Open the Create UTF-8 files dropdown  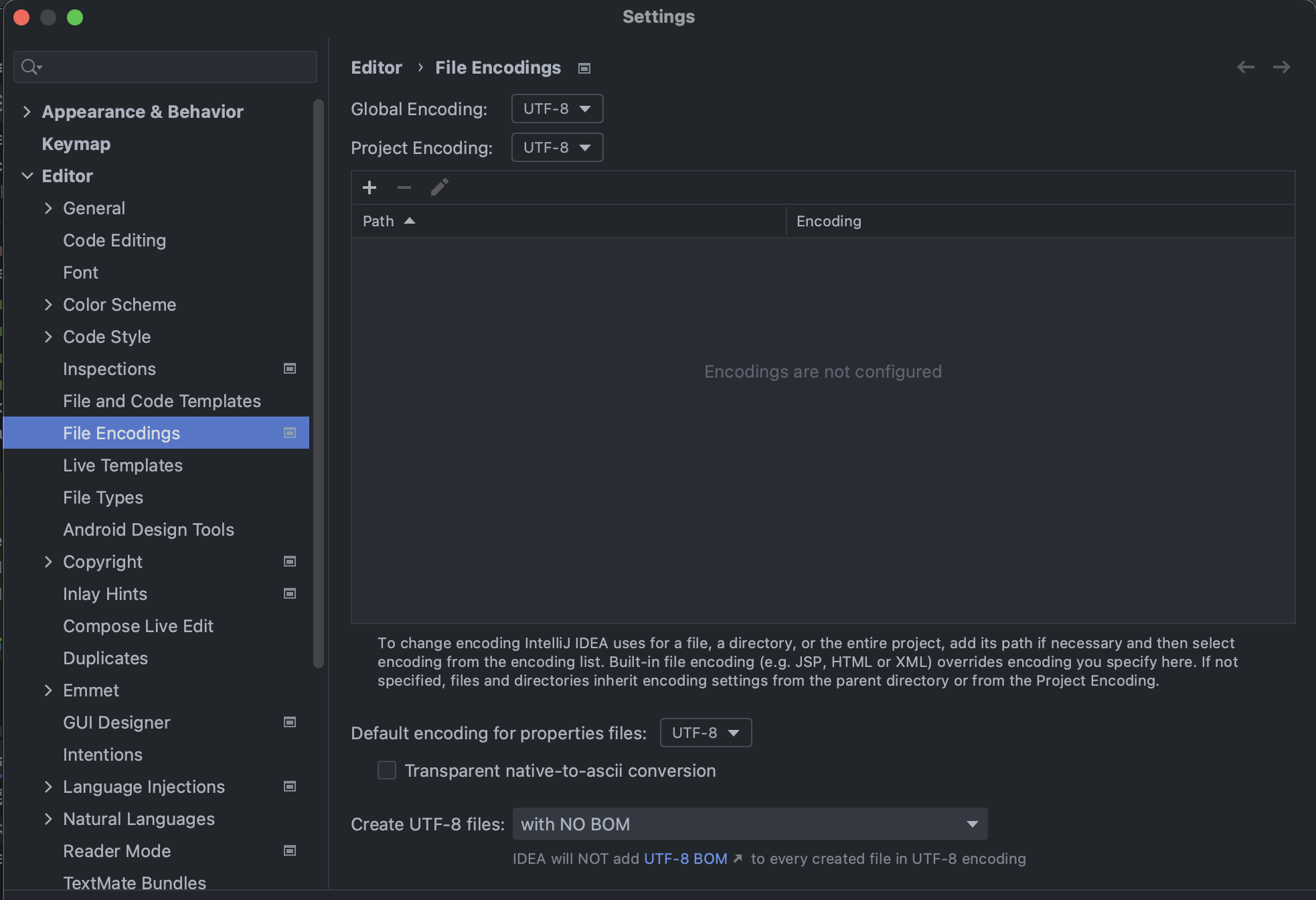coord(750,824)
